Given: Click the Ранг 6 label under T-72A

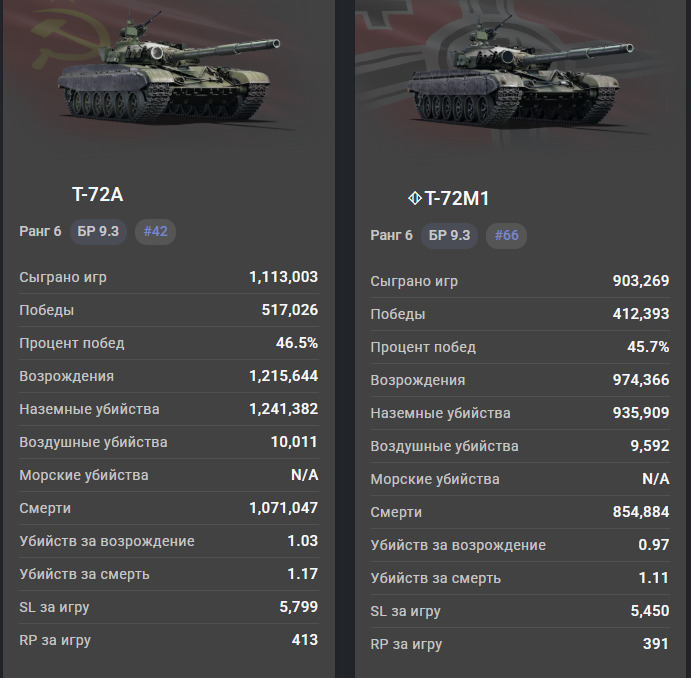Looking at the screenshot, I should 40,232.
